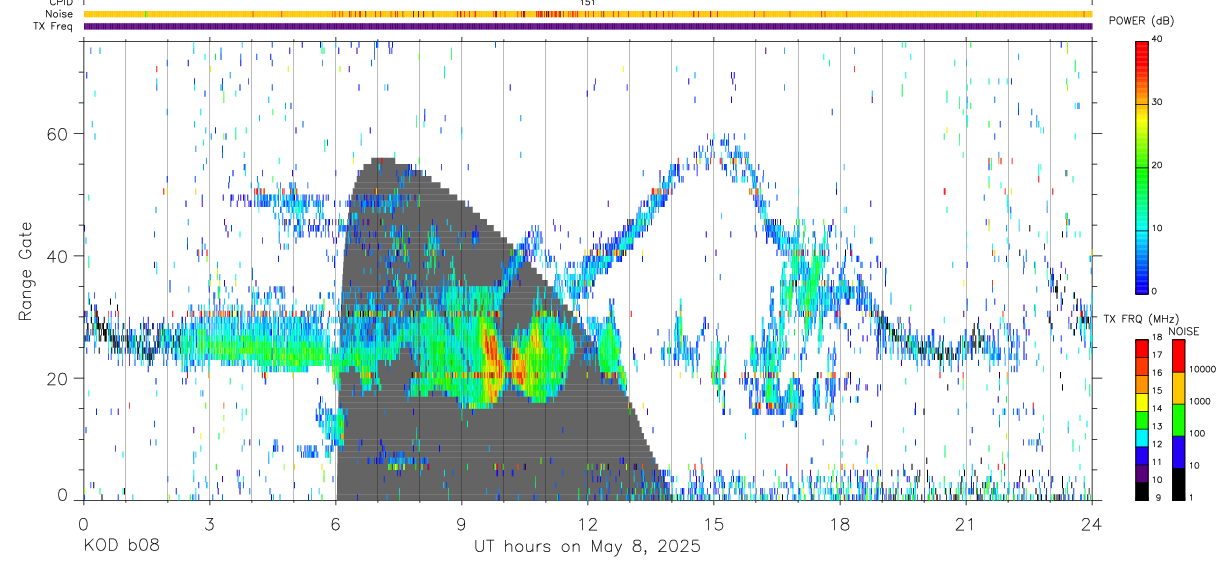Click the 'UT hours on May 8, 2025' label
The image size is (1228, 567).
coord(587,547)
